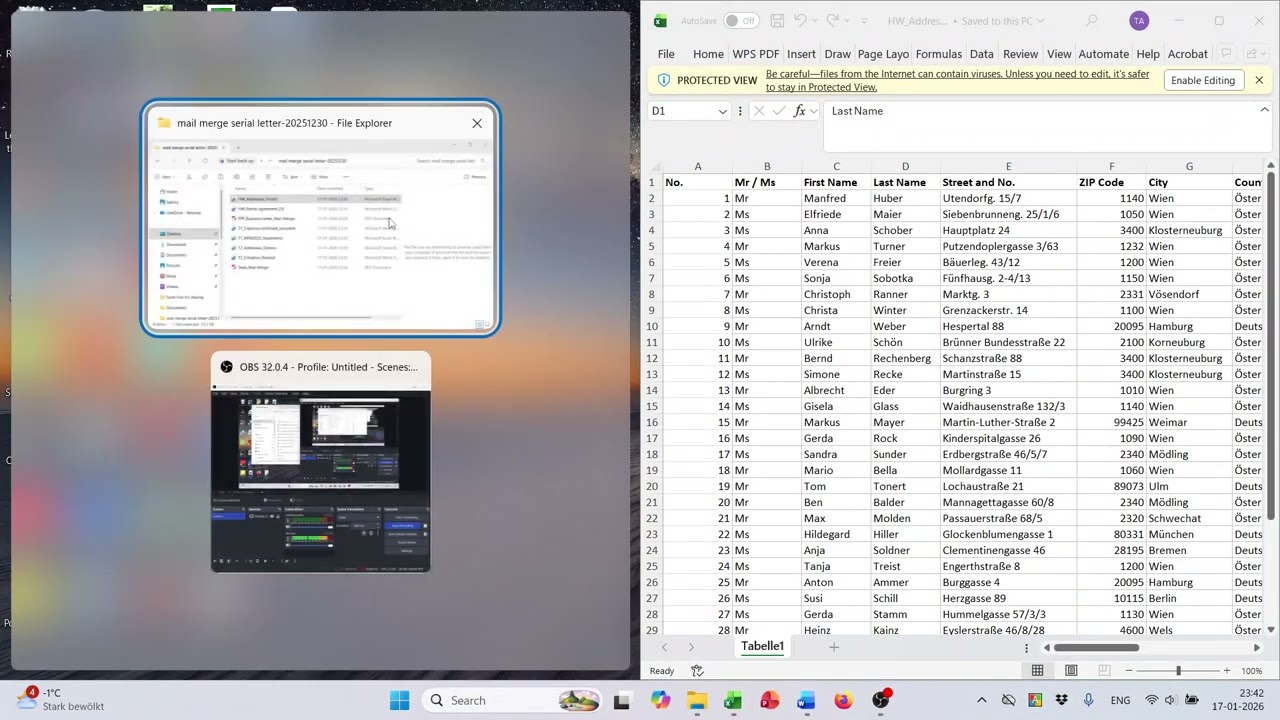Open the Undo history dropdown arrow
The width and height of the screenshot is (1280, 720).
coord(815,21)
